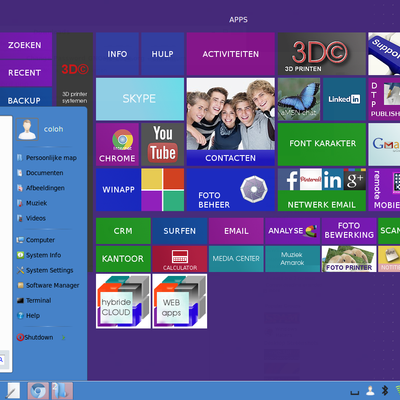Viewport: 400px width, 400px height.
Task: Click the Backup tile
Action: coord(26,97)
